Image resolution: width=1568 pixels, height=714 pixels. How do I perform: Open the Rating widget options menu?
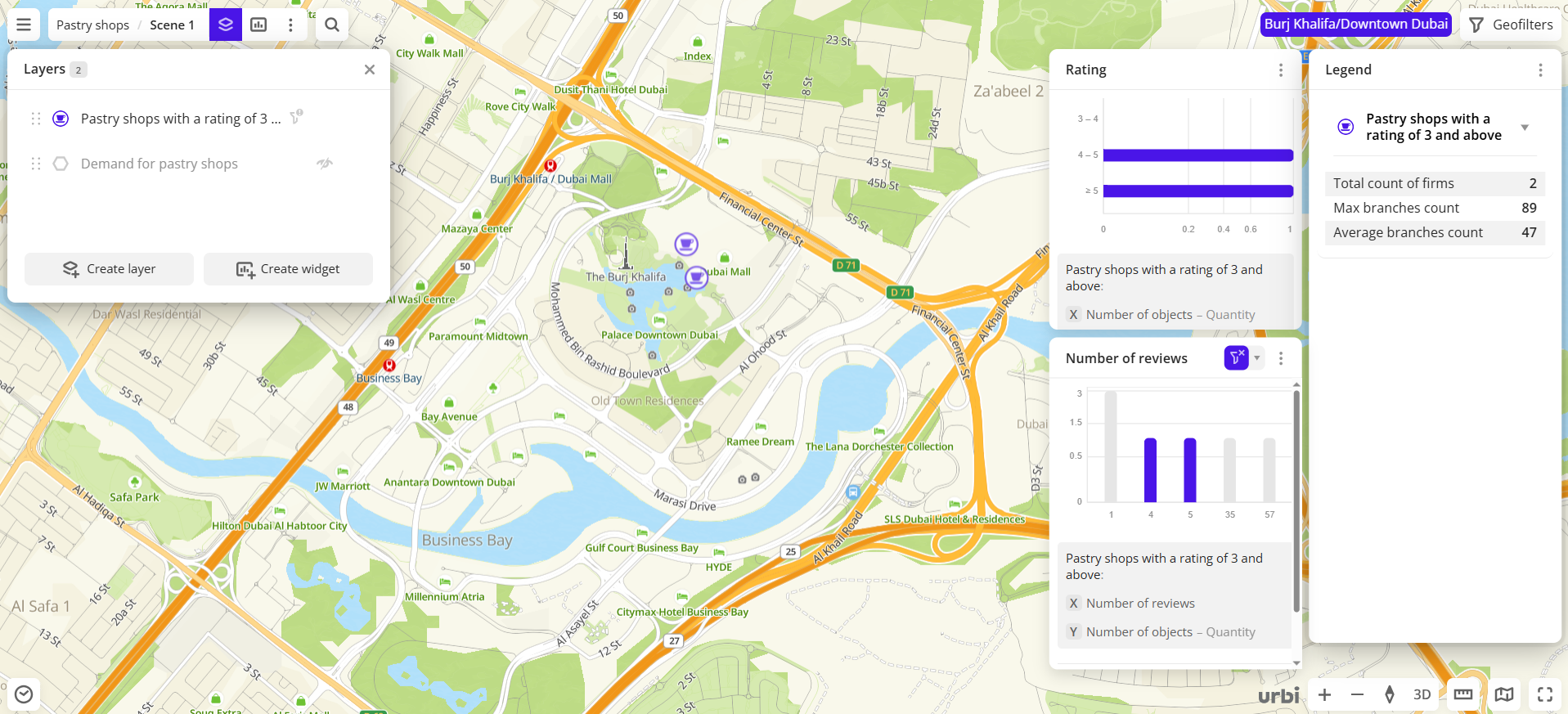[1281, 70]
